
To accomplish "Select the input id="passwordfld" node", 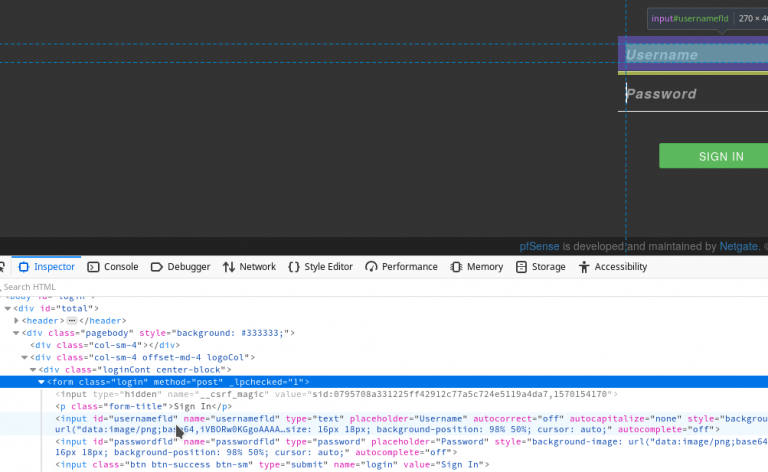I will click(411, 447).
